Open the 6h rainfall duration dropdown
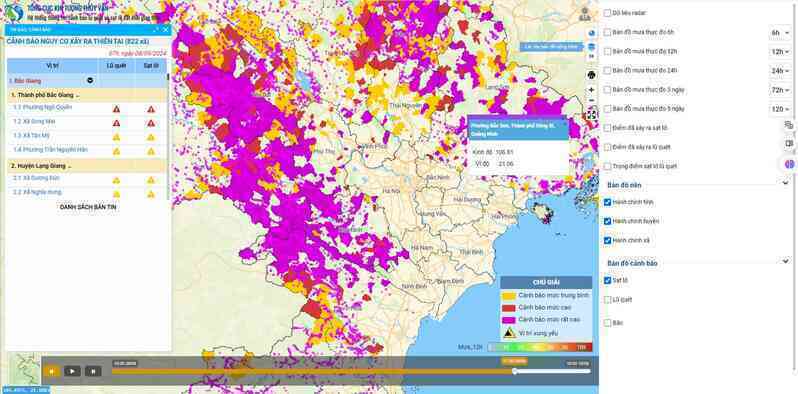 click(x=780, y=33)
